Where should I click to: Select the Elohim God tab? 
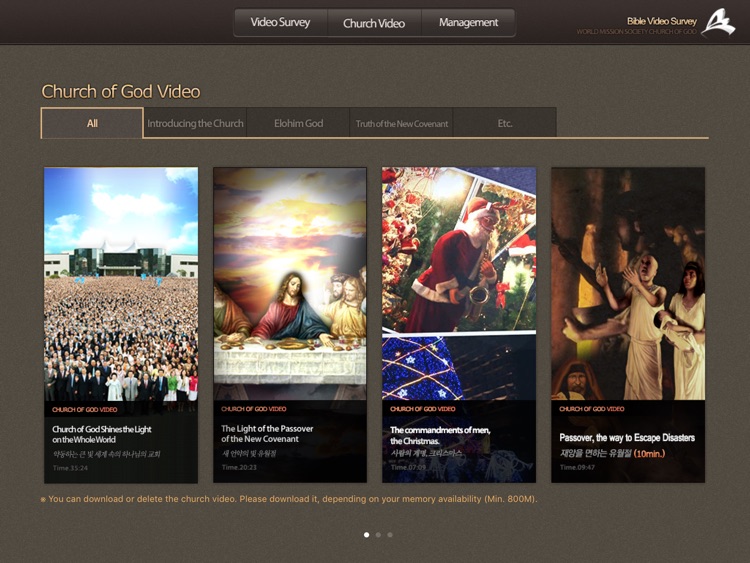(298, 123)
